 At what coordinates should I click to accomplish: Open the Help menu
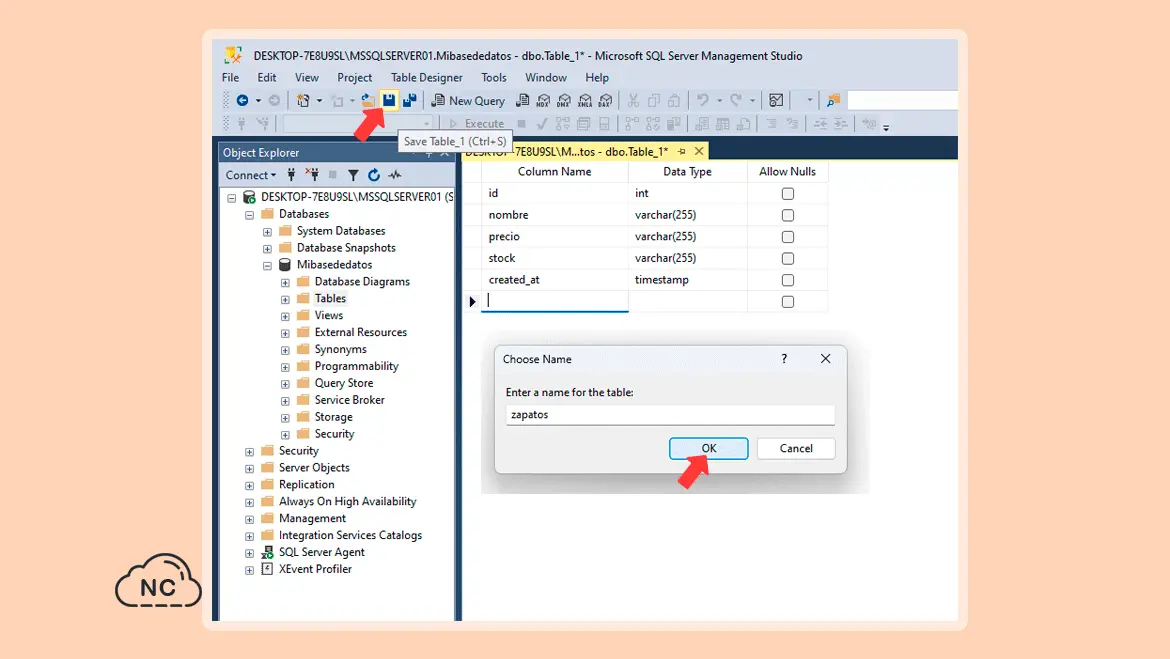tap(597, 78)
